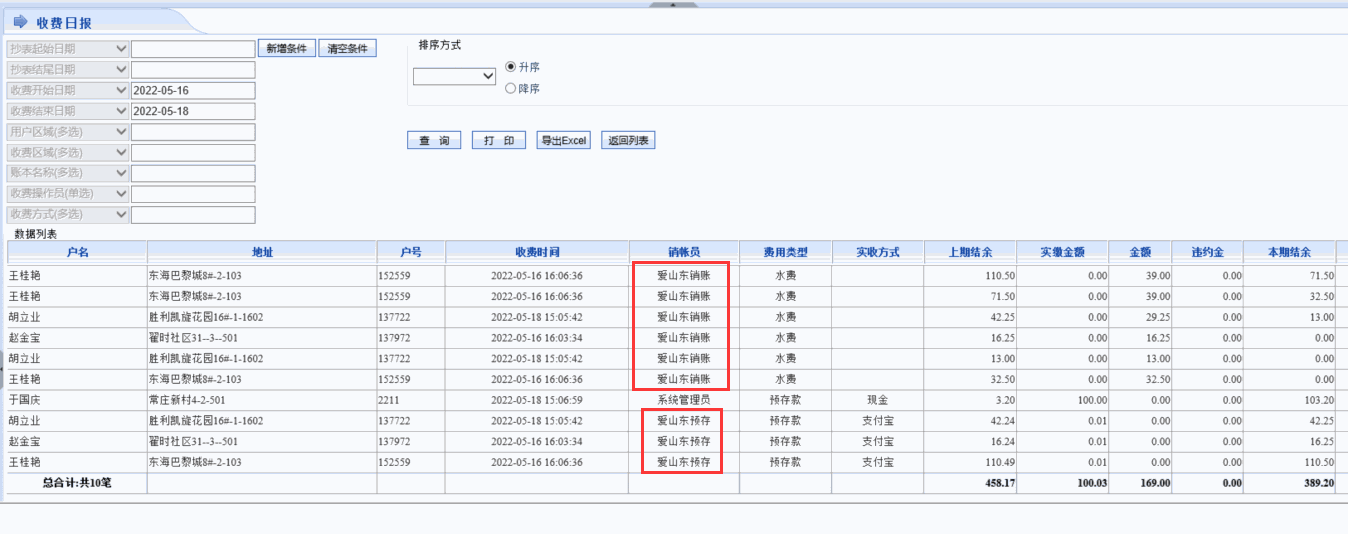Select the 降序 descending radio button
Screen dimensions: 1348x534
point(511,89)
